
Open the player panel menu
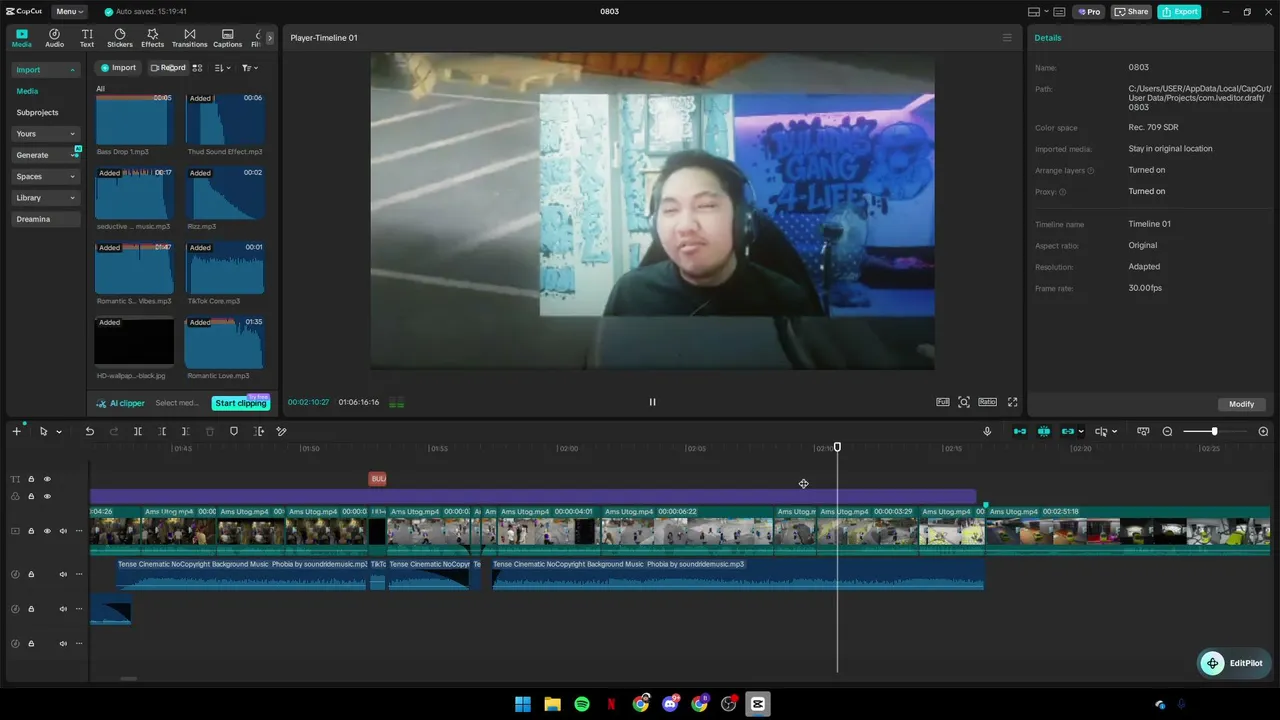[1007, 38]
